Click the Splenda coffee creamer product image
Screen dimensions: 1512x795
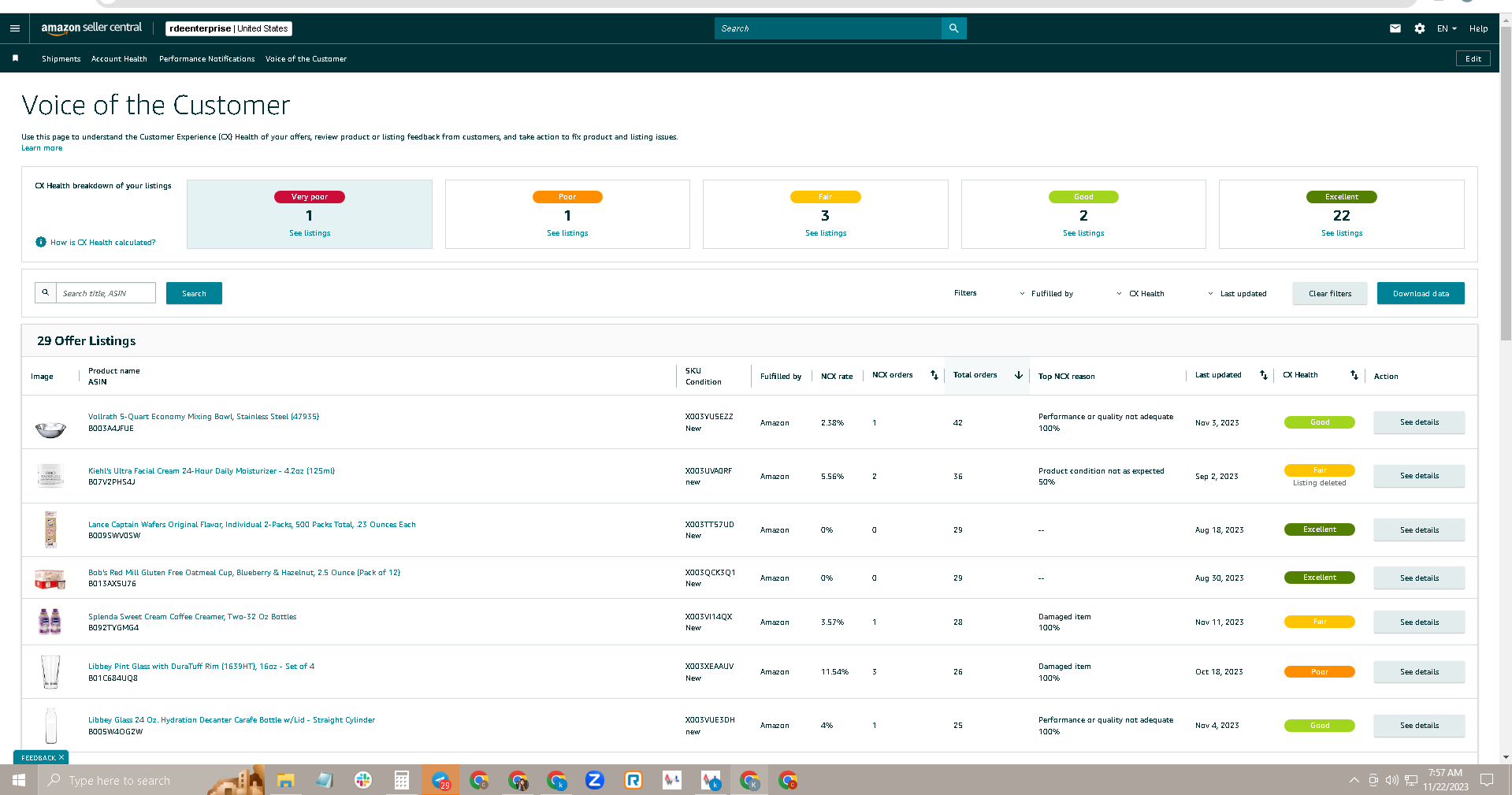click(x=50, y=622)
